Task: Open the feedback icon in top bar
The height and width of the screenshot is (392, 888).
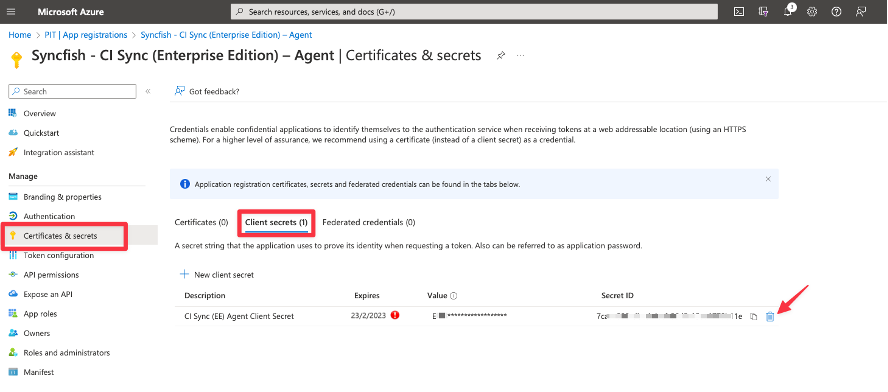Action: pyautogui.click(x=861, y=11)
